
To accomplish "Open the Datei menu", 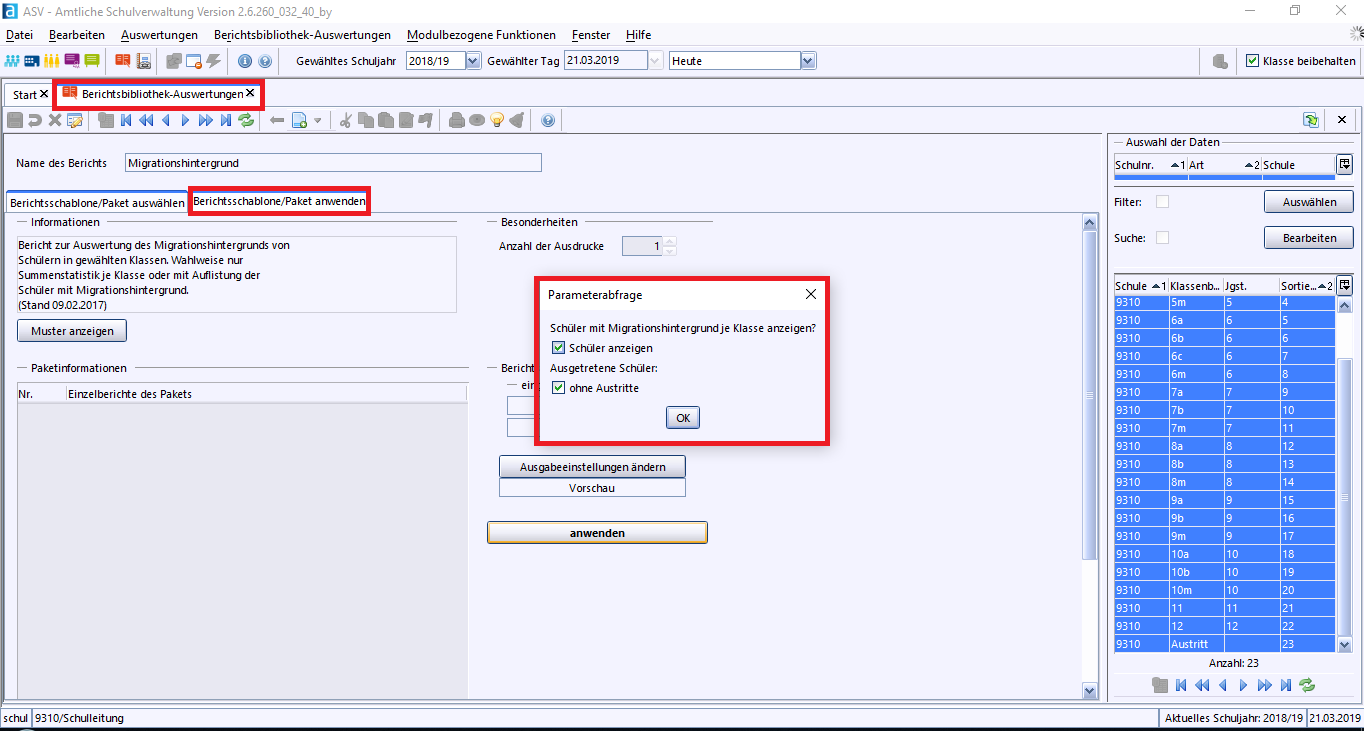I will point(19,35).
